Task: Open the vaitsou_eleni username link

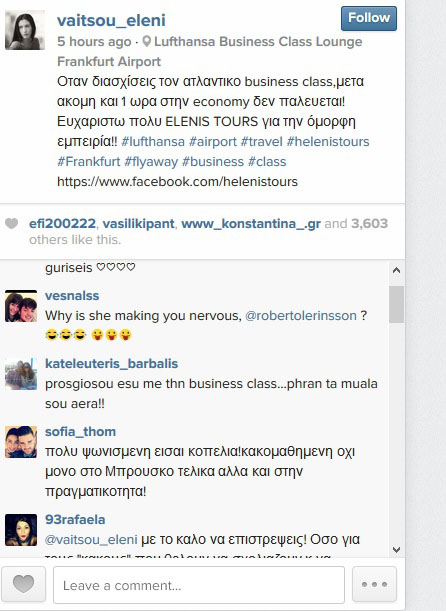Action: [111, 20]
